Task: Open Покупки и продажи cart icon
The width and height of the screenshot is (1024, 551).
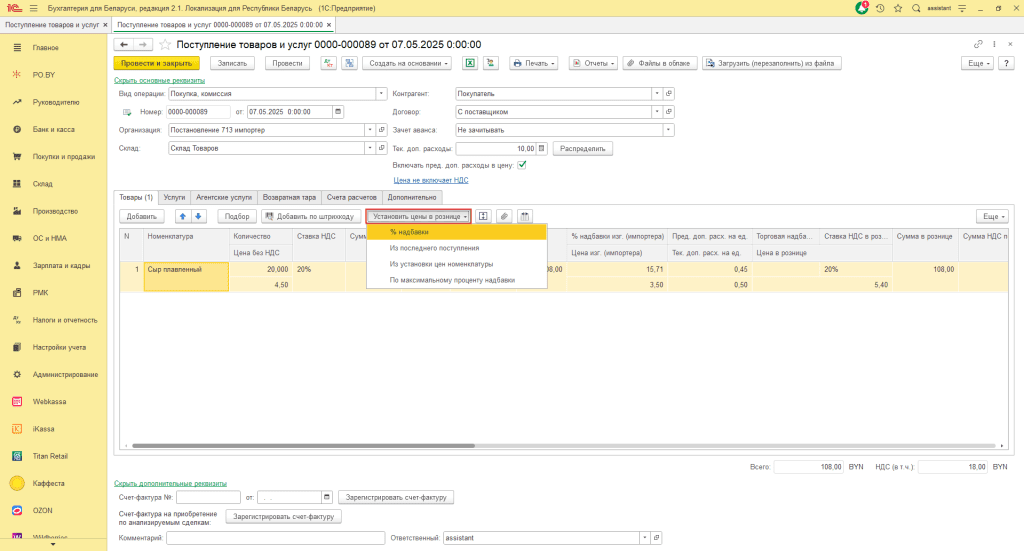Action: tap(17, 157)
